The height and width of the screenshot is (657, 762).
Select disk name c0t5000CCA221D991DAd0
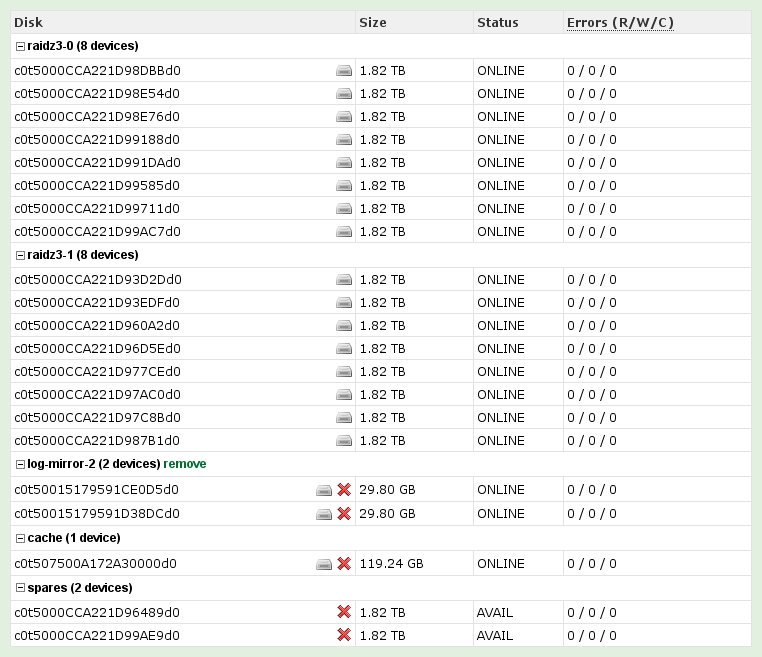(97, 162)
